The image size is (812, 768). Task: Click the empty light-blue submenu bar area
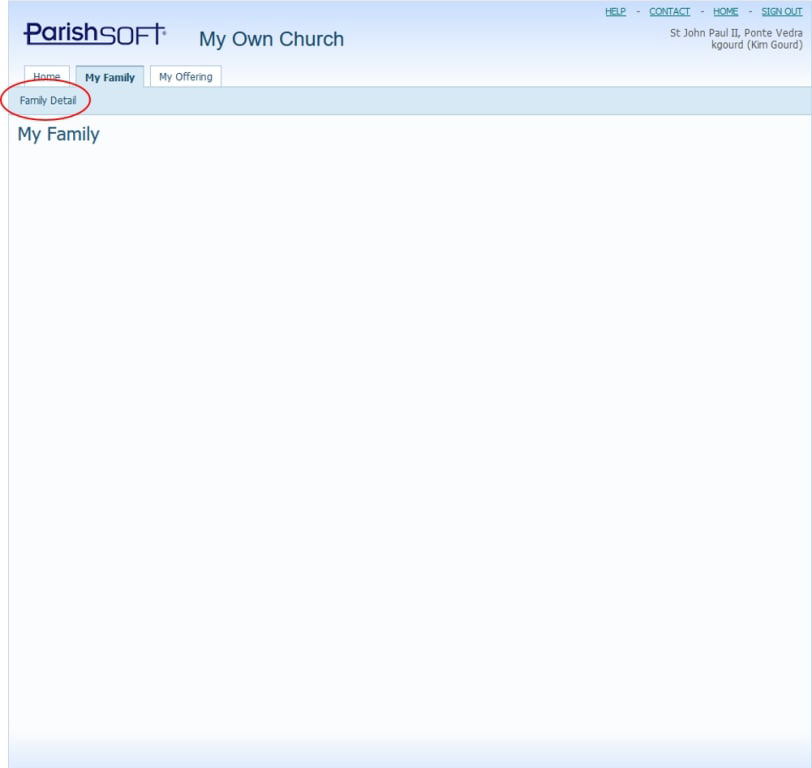tap(450, 101)
